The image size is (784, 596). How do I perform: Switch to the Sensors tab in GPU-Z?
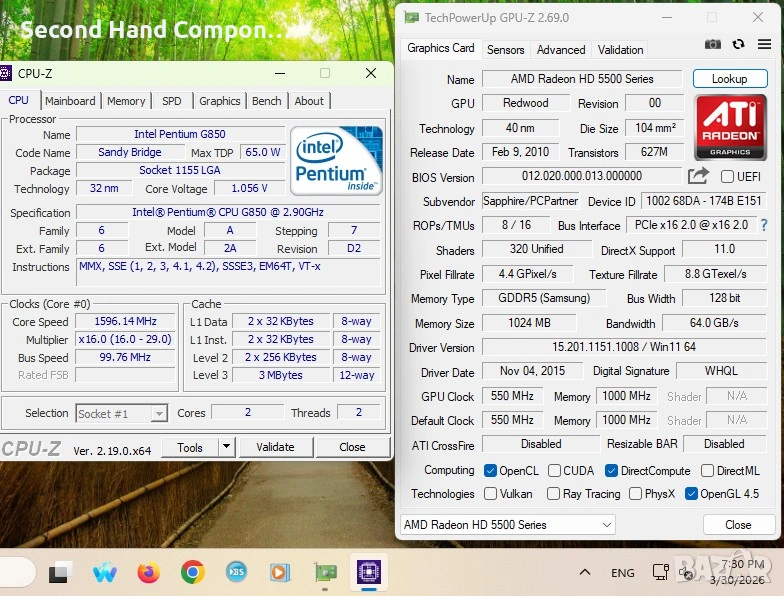(505, 49)
